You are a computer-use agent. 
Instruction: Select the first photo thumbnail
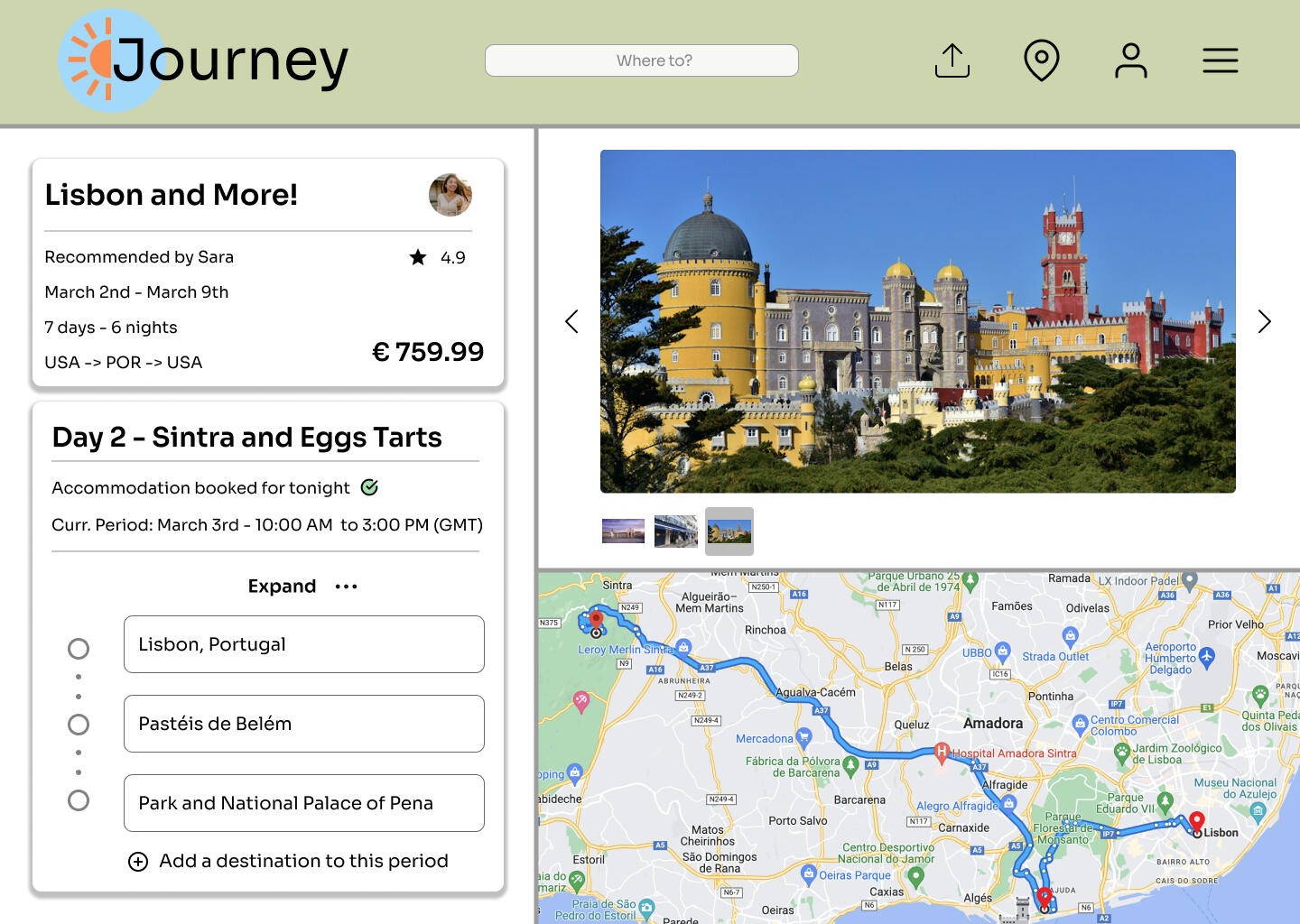[623, 531]
